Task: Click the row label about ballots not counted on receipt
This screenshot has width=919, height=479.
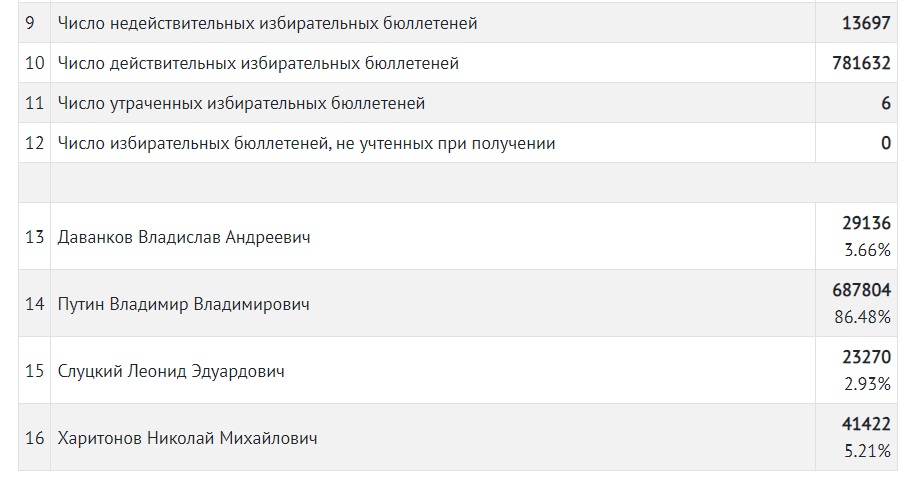Action: [306, 143]
